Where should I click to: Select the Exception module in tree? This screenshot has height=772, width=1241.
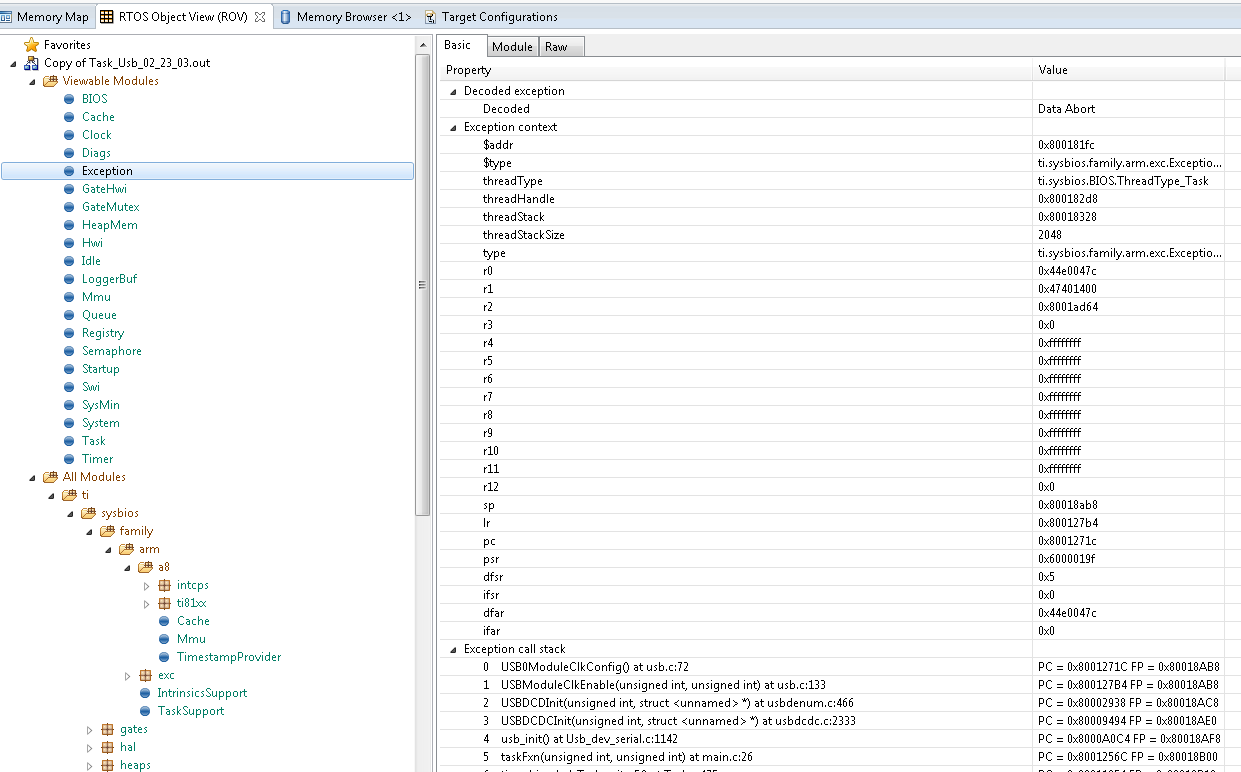coord(208,171)
